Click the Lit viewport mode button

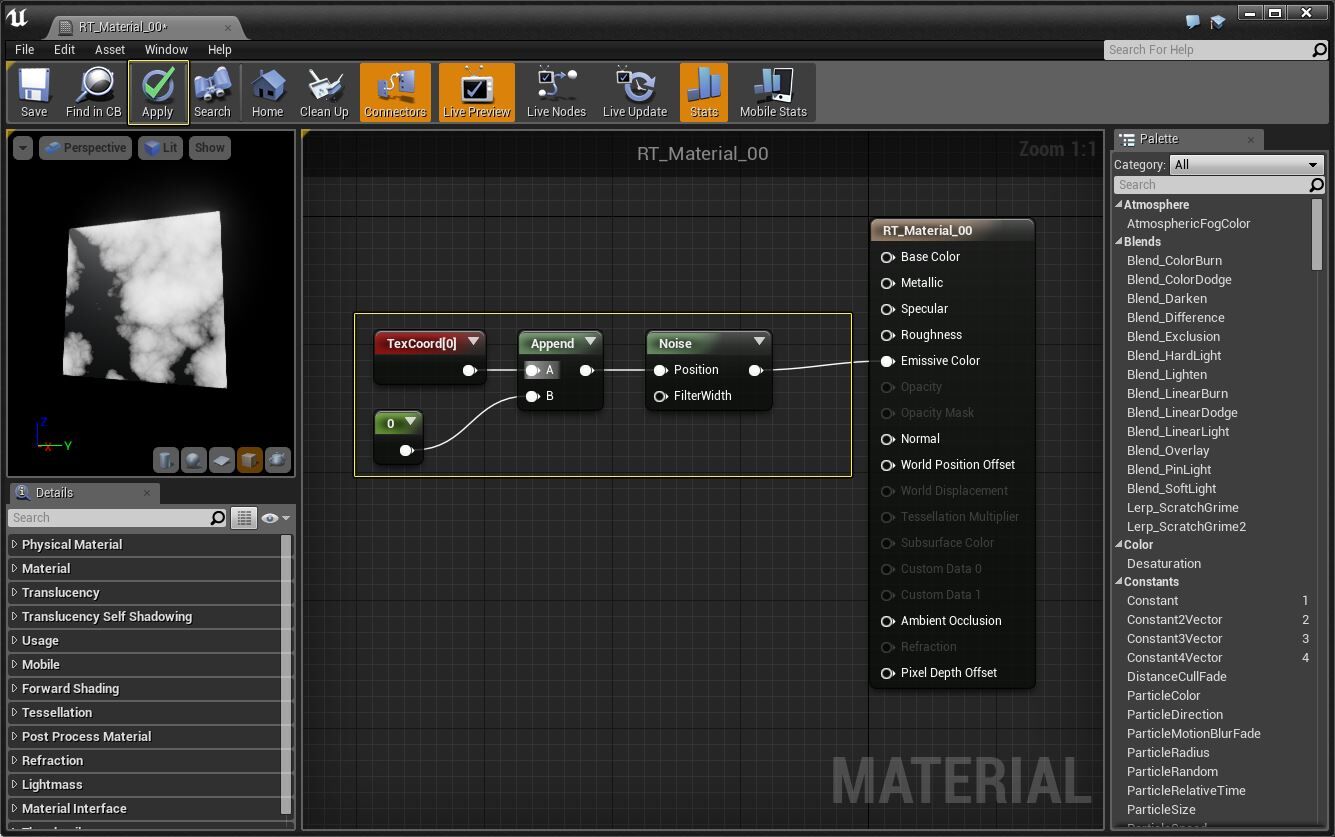coord(160,147)
